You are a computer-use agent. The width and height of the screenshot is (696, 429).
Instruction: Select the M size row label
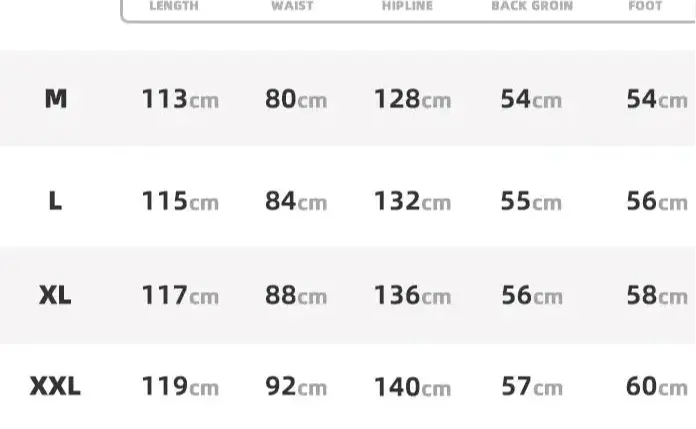coord(56,99)
